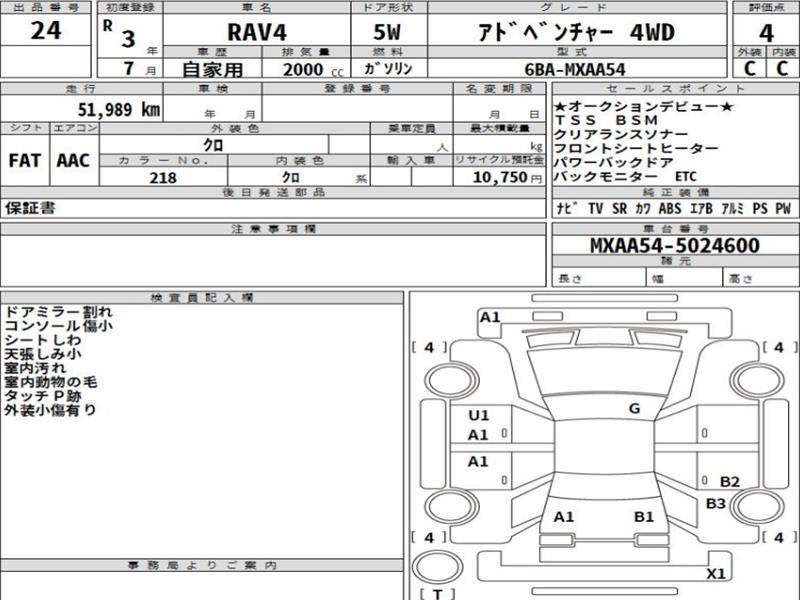800x600 pixels.
Task: Select the ナビ equipment label
Action: tap(565, 209)
